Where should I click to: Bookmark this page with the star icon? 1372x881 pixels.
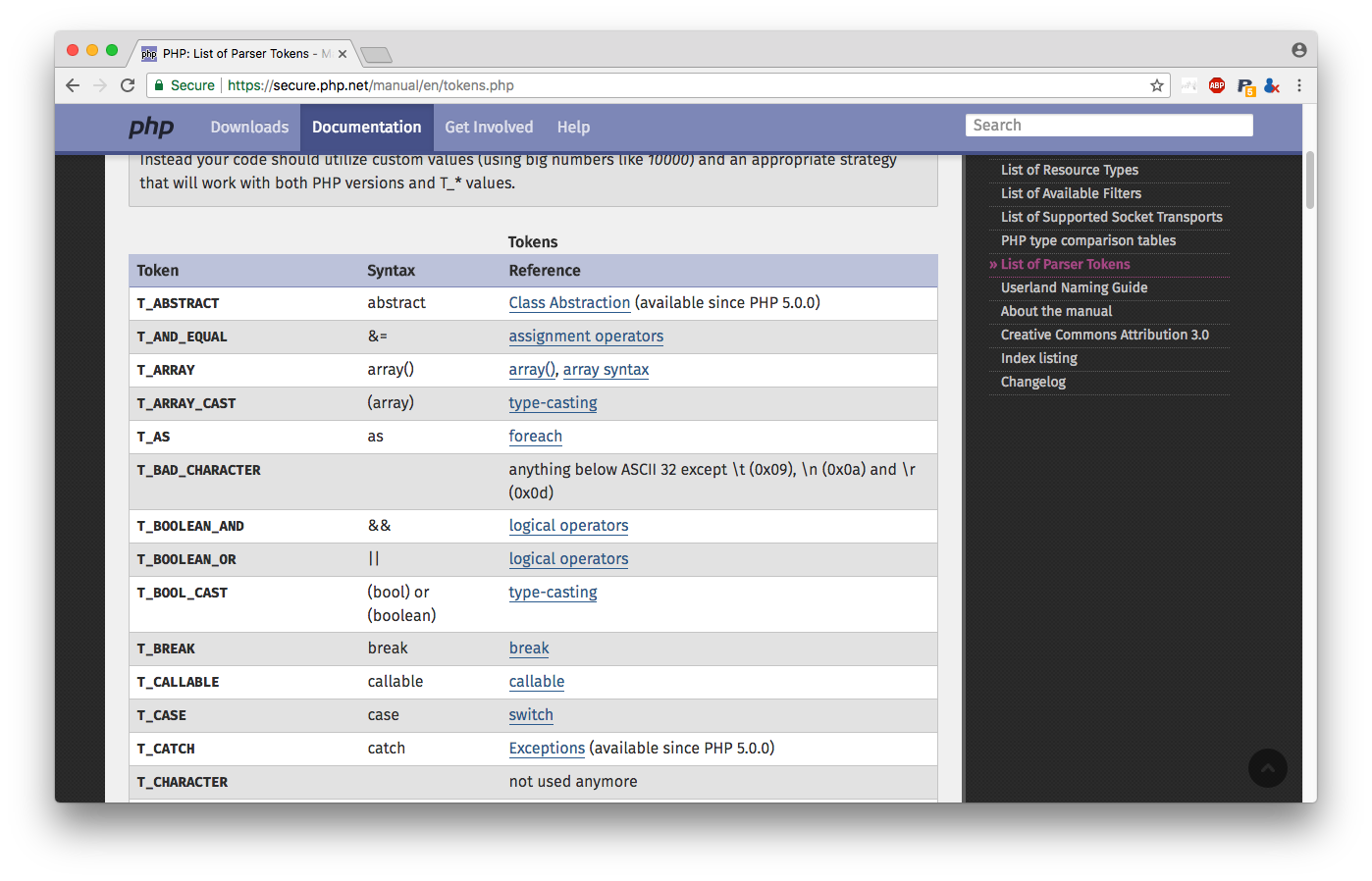[1157, 85]
